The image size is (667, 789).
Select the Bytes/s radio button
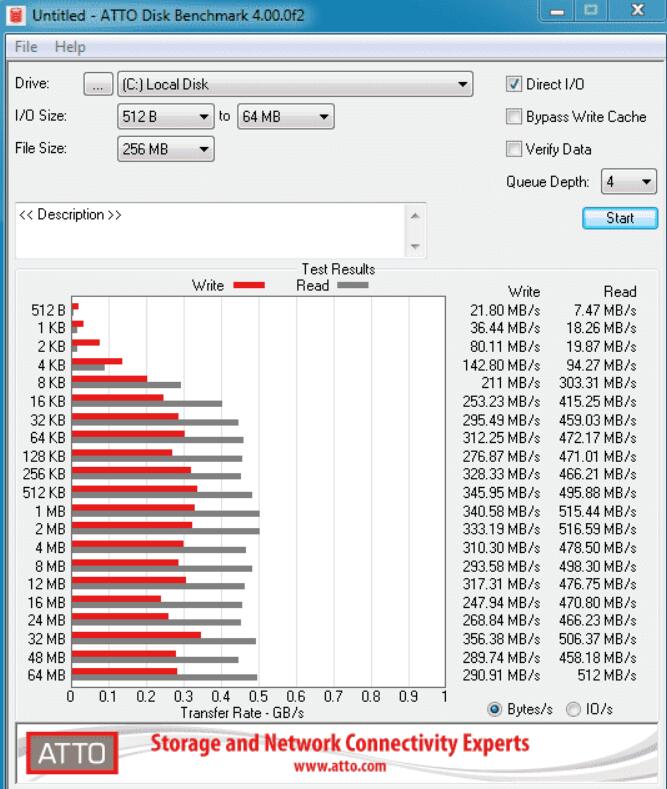[494, 709]
